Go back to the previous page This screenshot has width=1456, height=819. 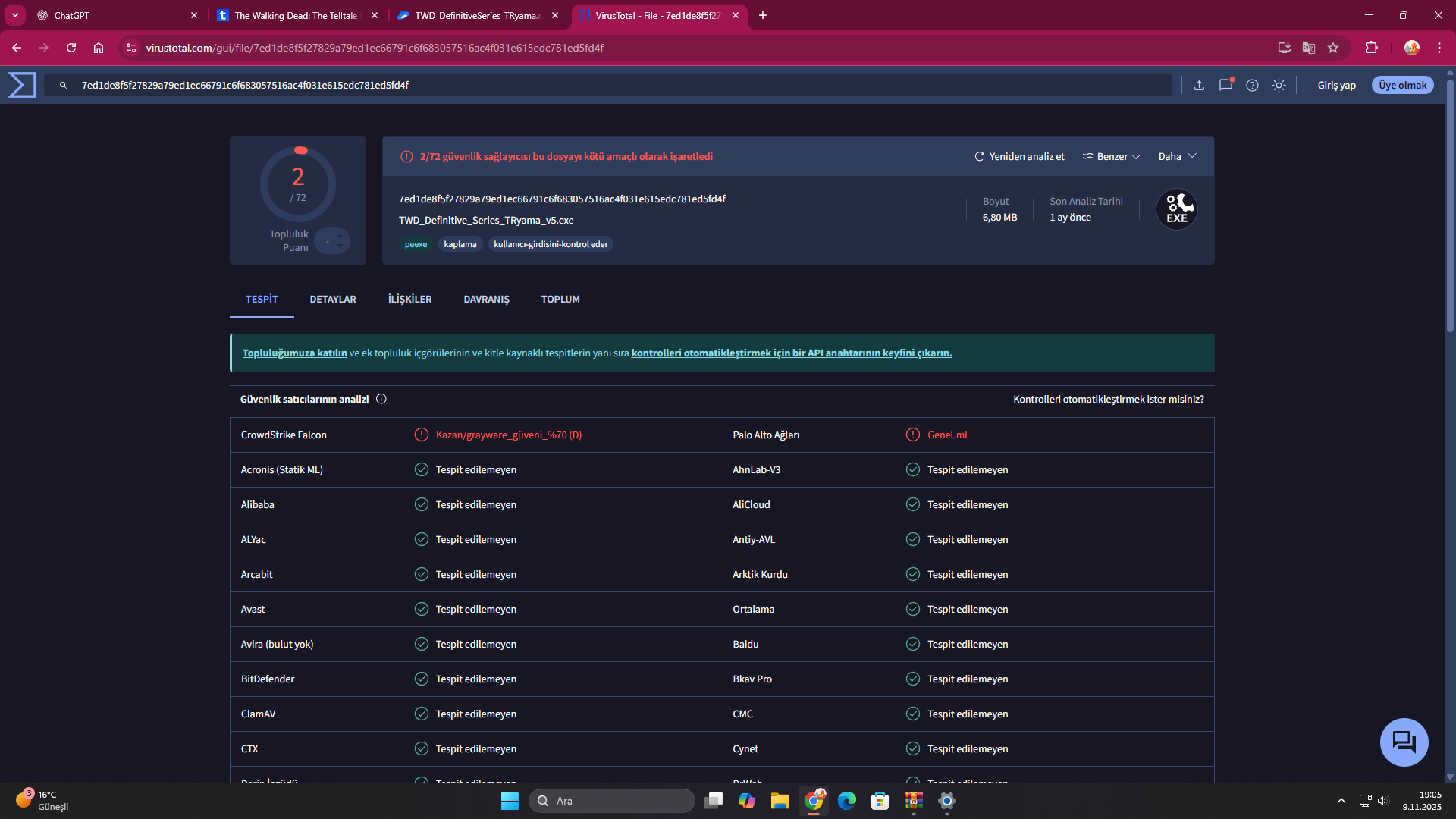[x=17, y=48]
